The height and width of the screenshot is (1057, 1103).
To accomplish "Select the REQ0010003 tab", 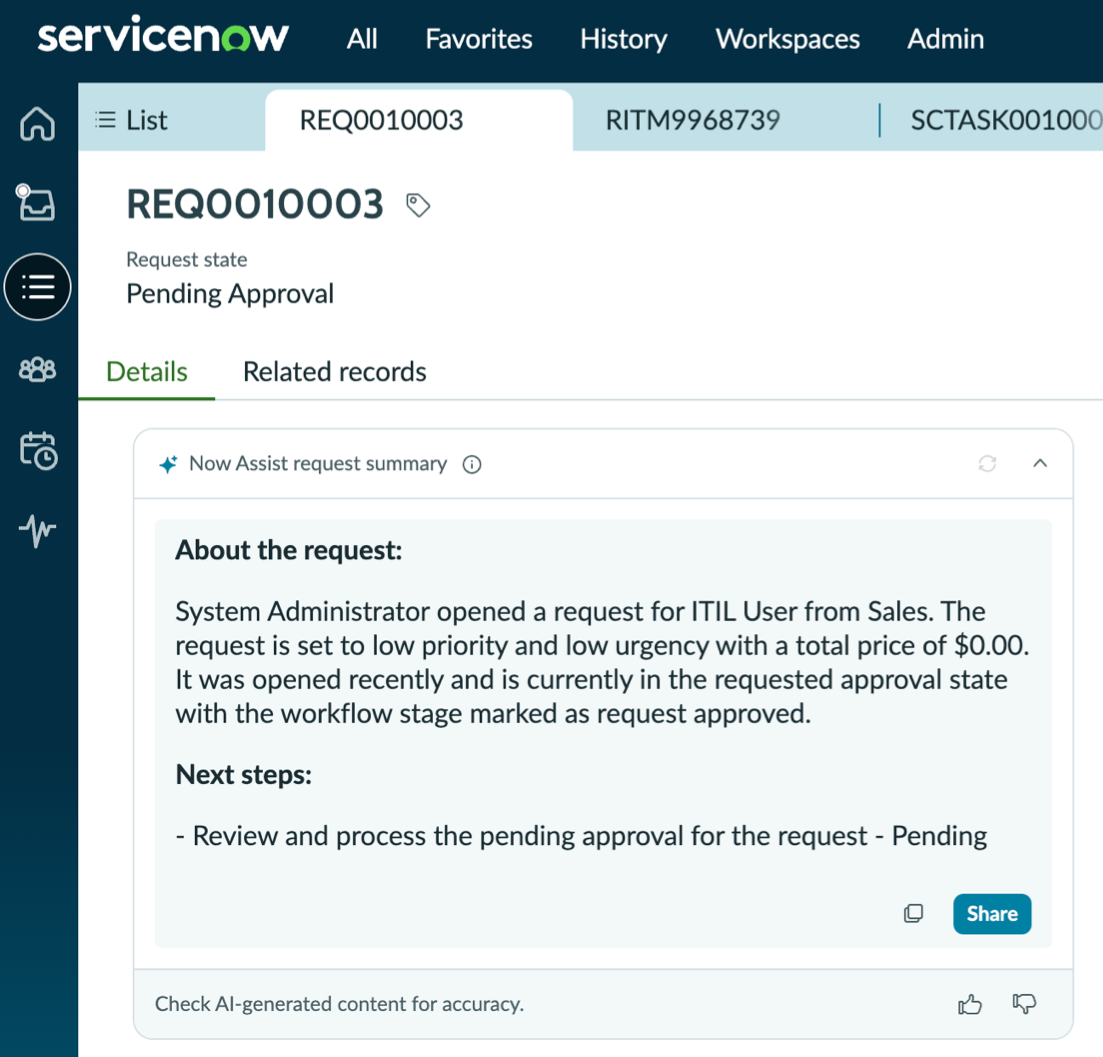I will click(x=419, y=120).
